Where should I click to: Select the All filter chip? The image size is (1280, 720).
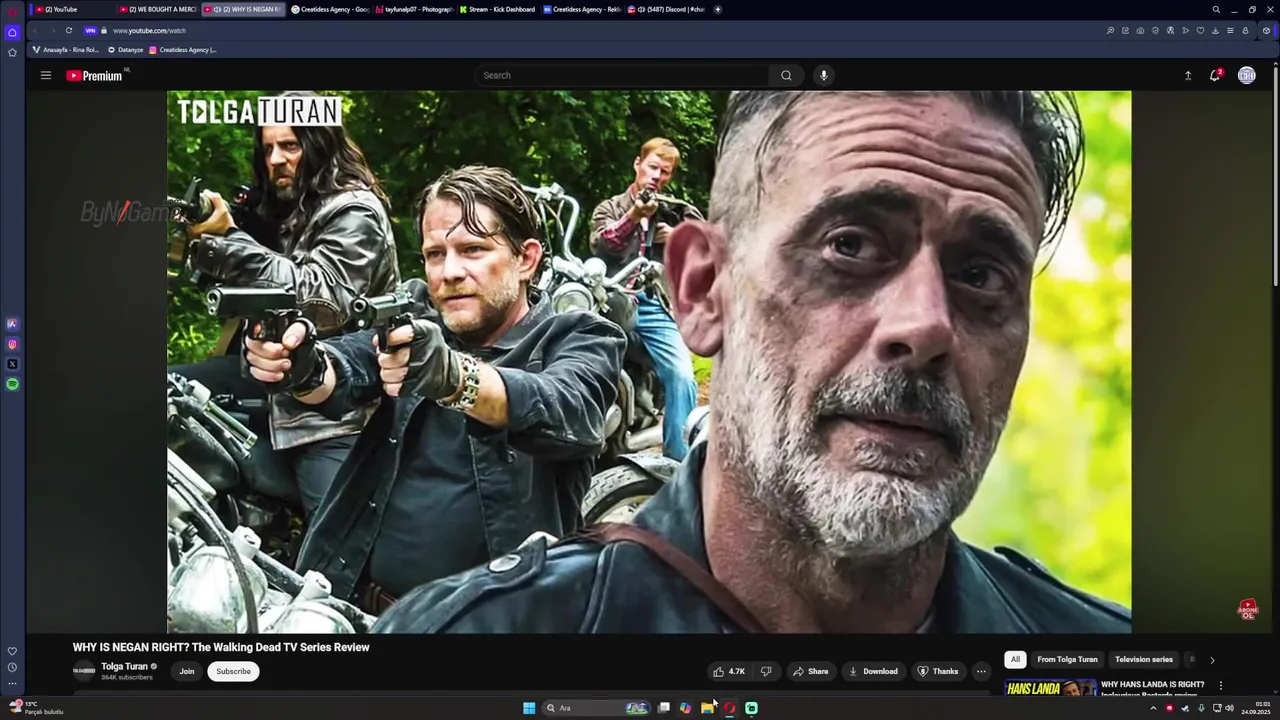click(x=1015, y=659)
